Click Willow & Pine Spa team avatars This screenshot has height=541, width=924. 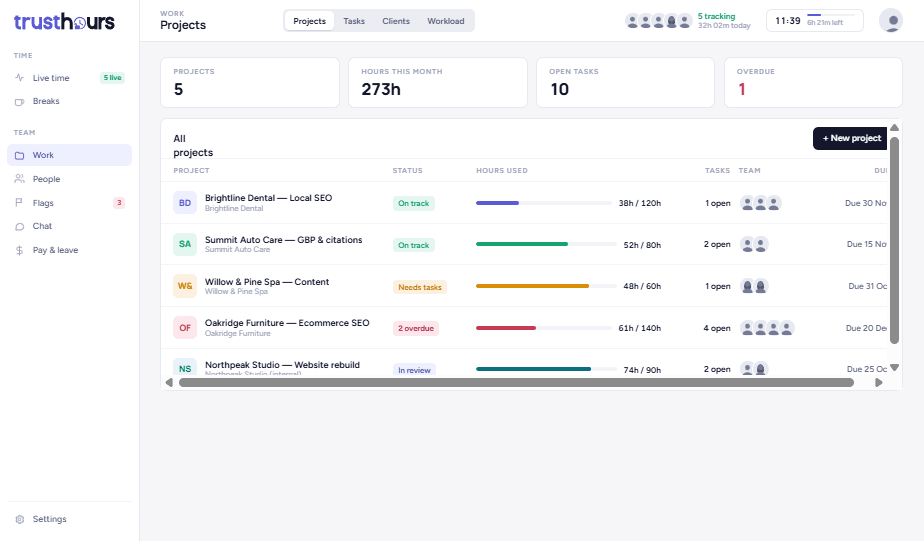tap(754, 286)
